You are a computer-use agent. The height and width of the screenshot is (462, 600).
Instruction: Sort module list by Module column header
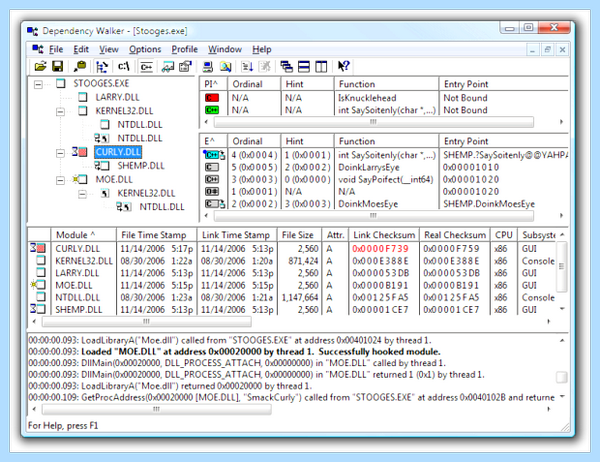(x=83, y=235)
